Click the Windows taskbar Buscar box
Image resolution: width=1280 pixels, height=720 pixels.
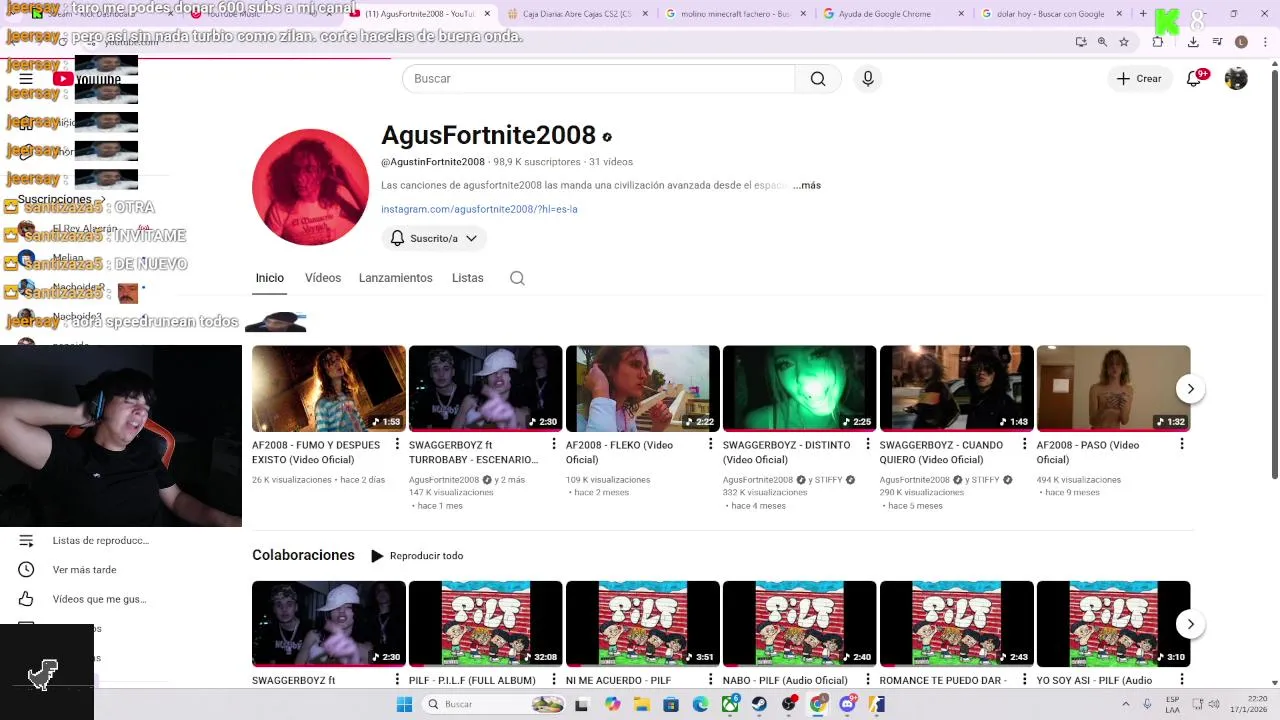coord(494,704)
